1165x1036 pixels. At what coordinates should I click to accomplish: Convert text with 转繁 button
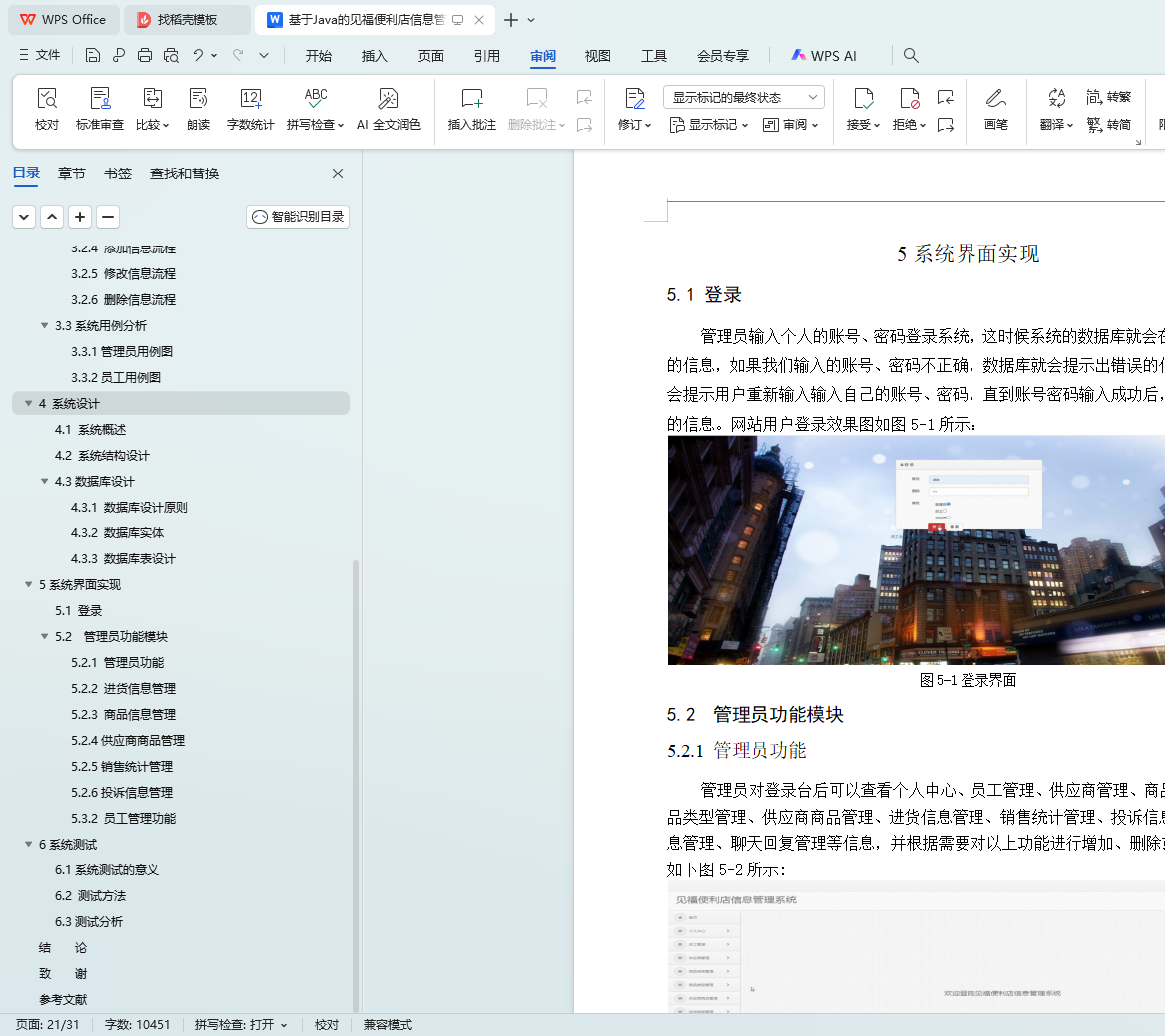point(1108,97)
